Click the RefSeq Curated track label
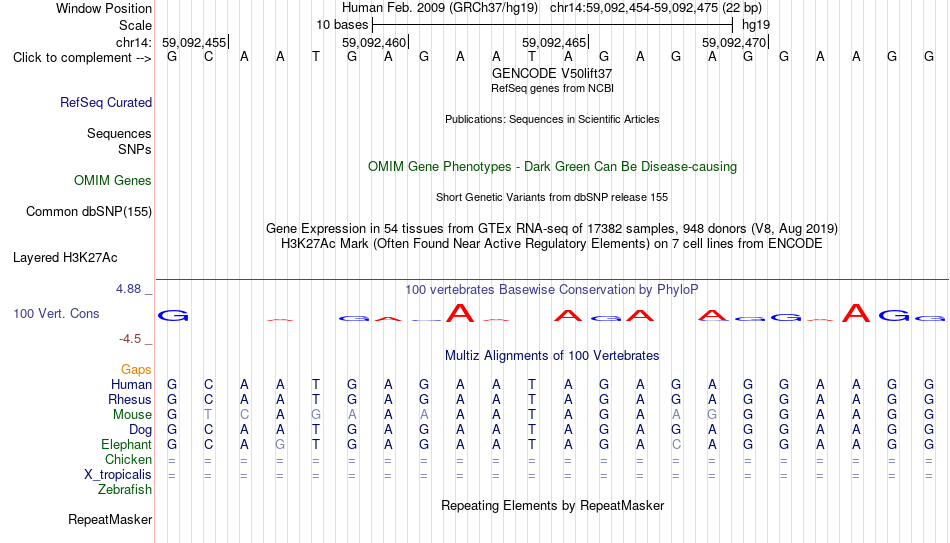This screenshot has height=543, width=950. 105,102
